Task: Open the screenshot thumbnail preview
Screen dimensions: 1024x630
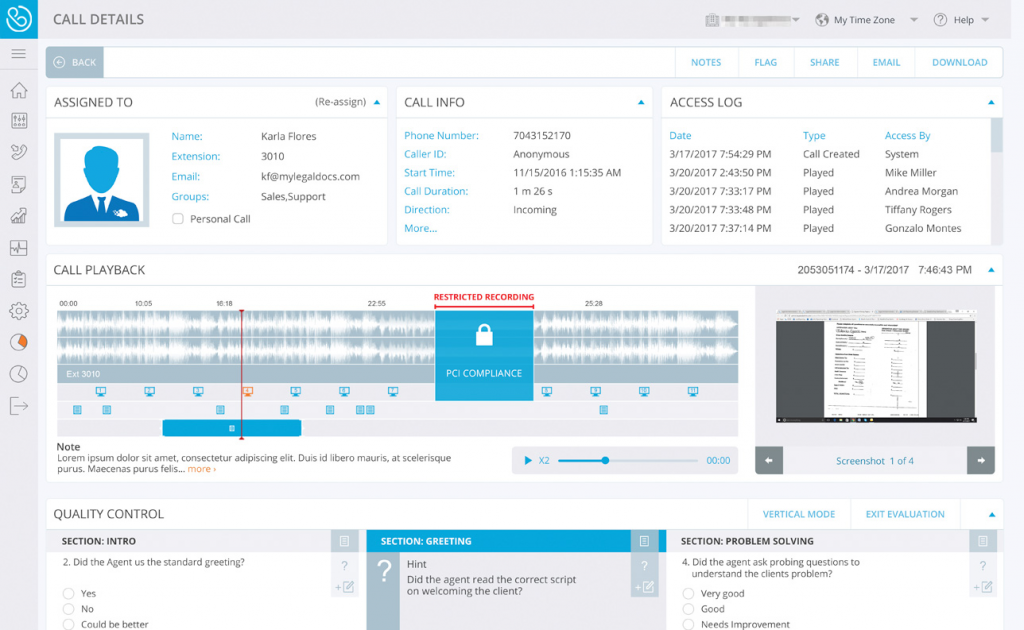Action: click(x=876, y=366)
